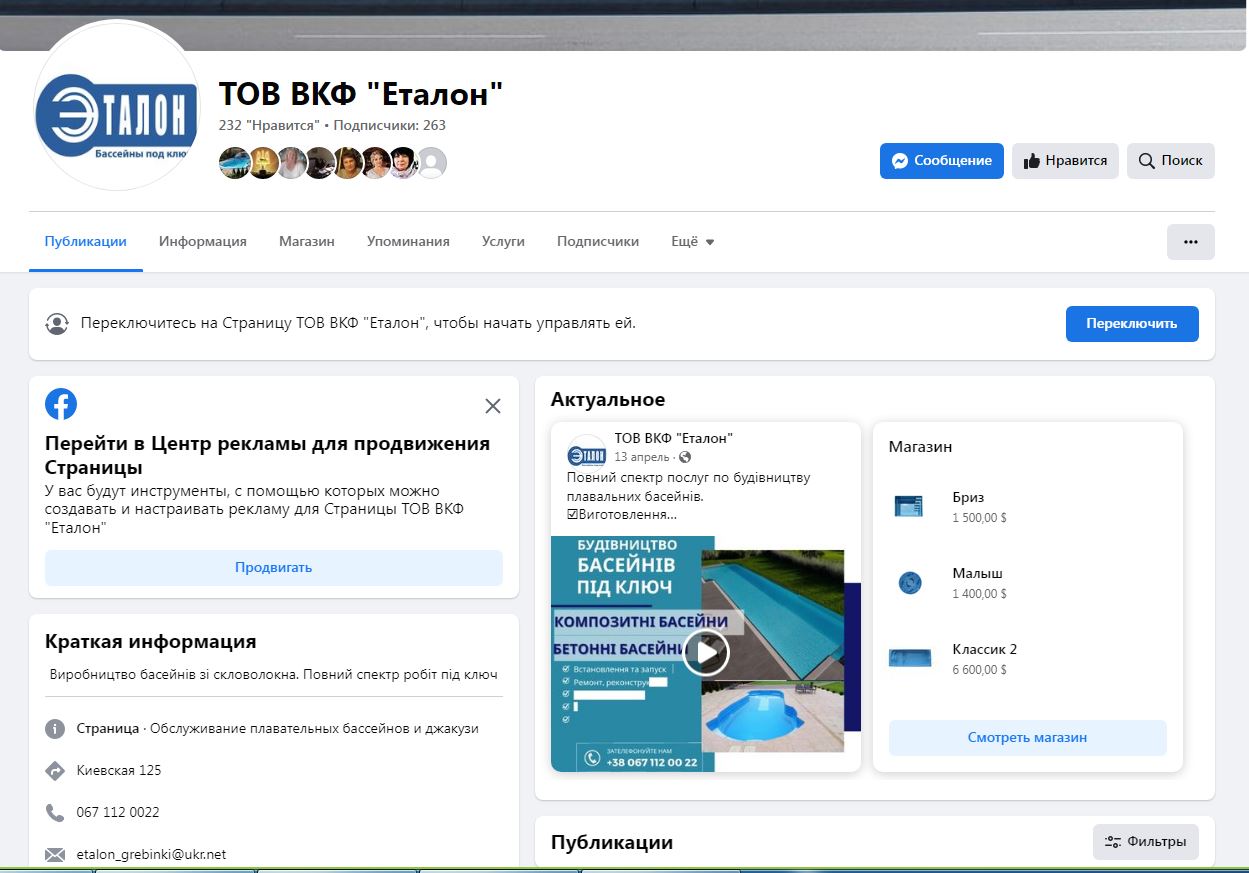Viewport: 1249px width, 873px height.
Task: Click the 232 "Нравится" likes count
Action: pos(269,126)
